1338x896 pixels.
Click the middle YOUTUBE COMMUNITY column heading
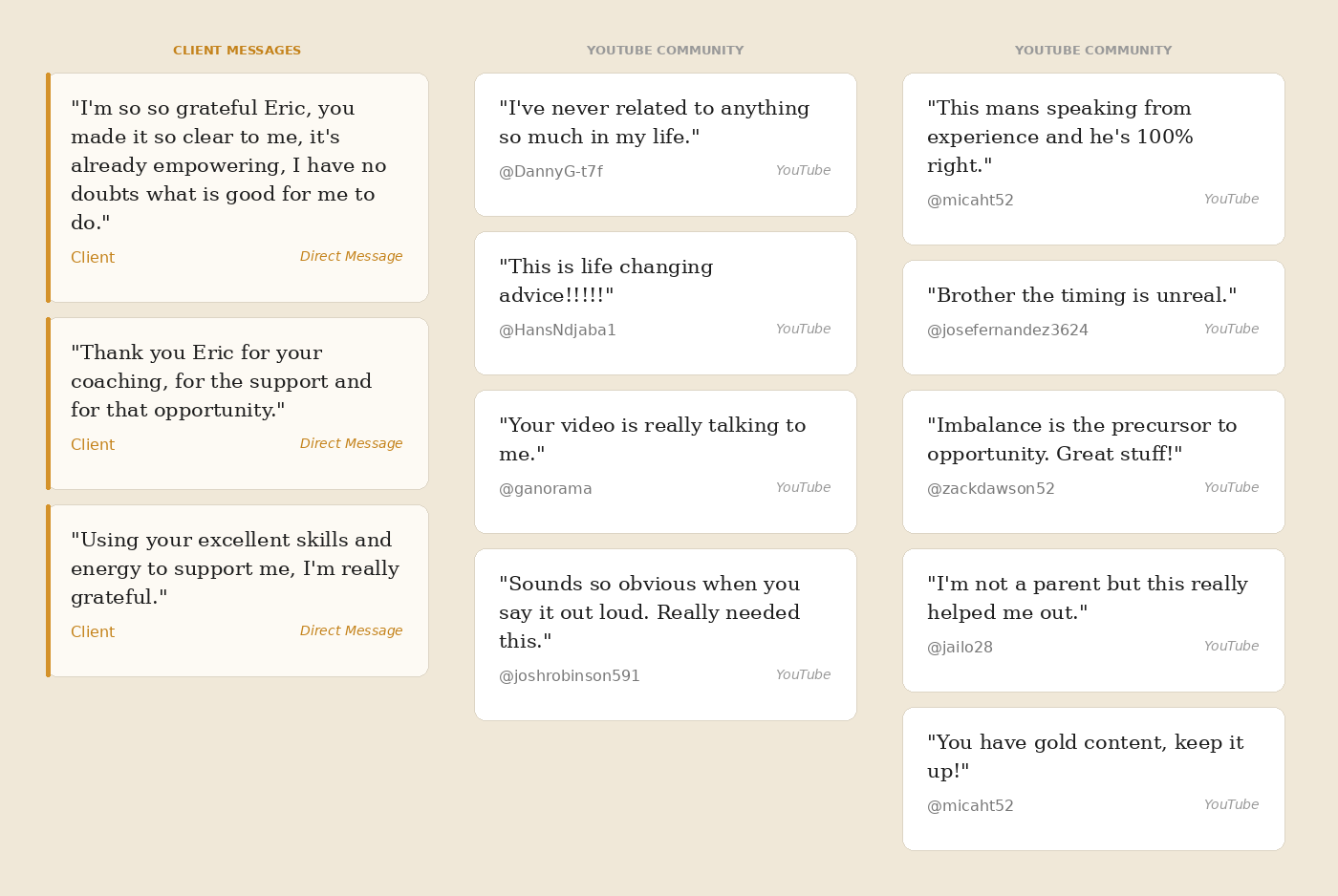(x=665, y=51)
